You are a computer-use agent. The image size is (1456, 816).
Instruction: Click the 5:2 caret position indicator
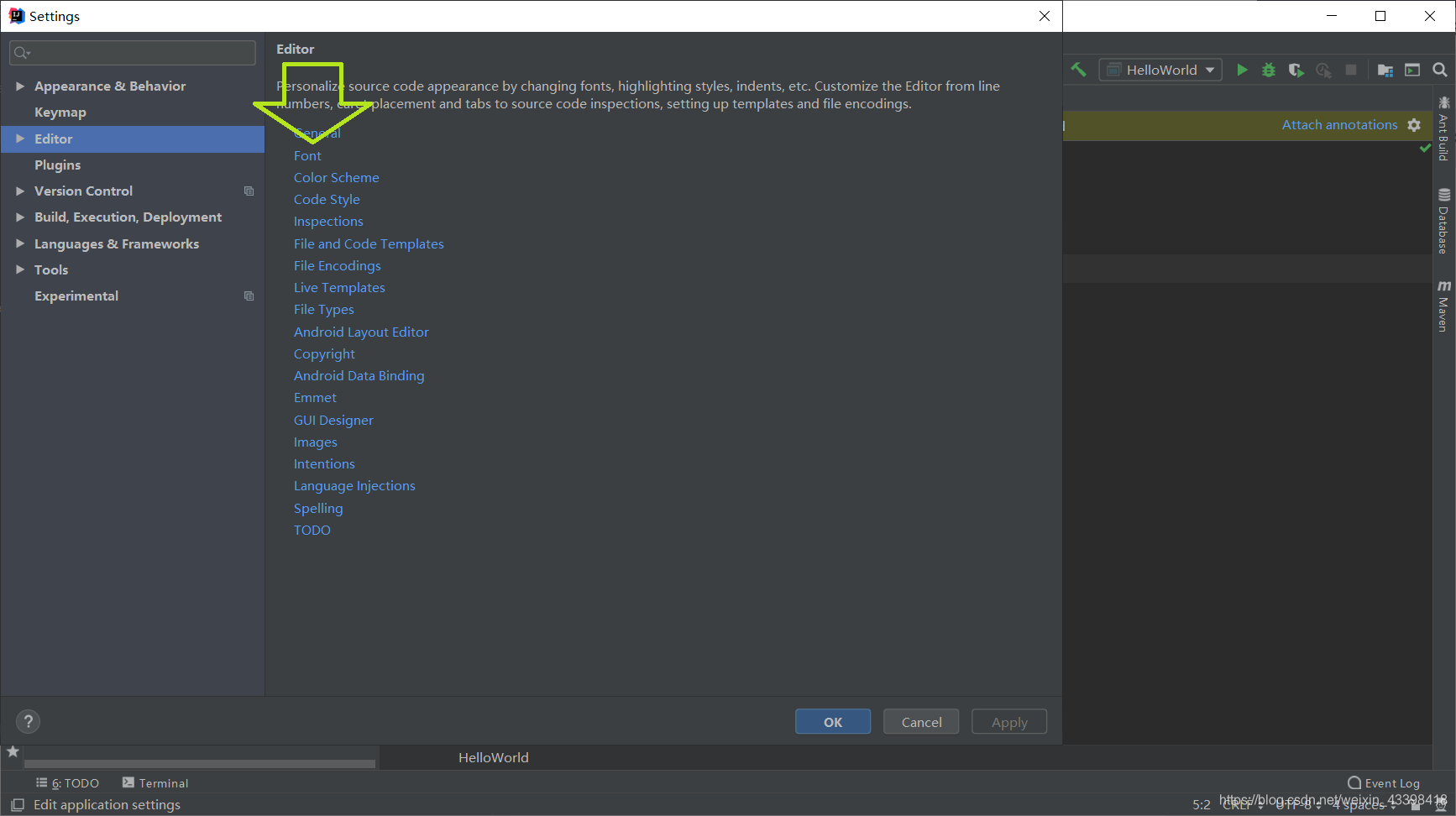click(1202, 804)
